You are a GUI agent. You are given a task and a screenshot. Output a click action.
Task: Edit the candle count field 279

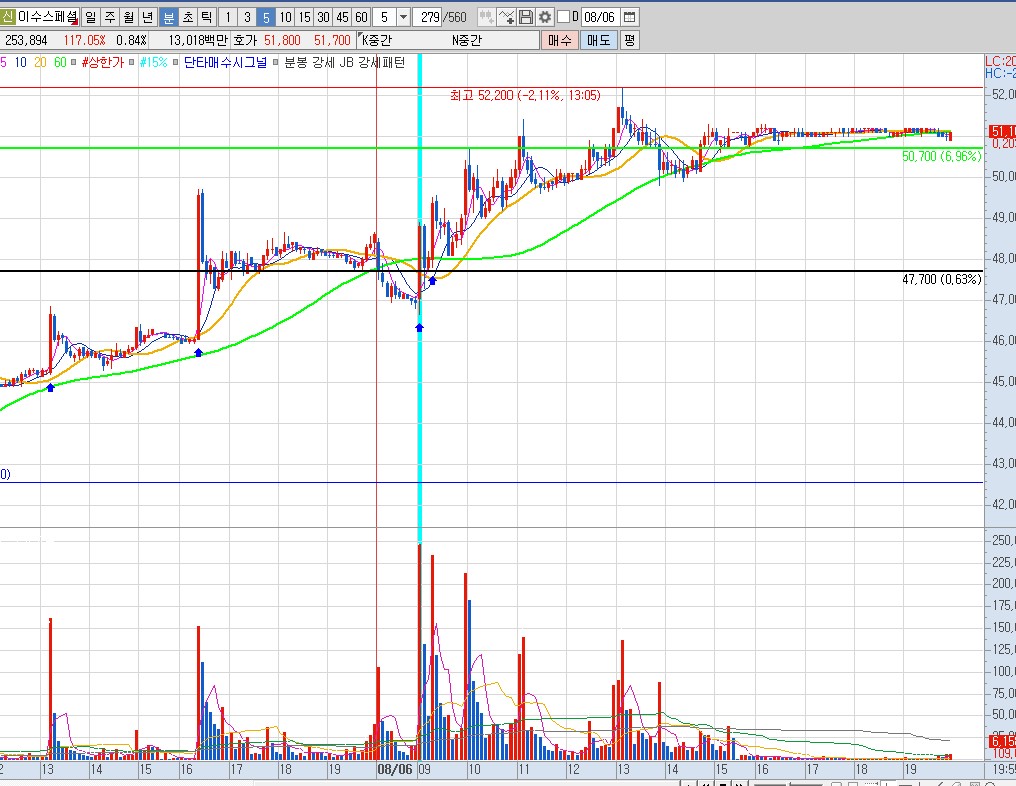point(429,17)
